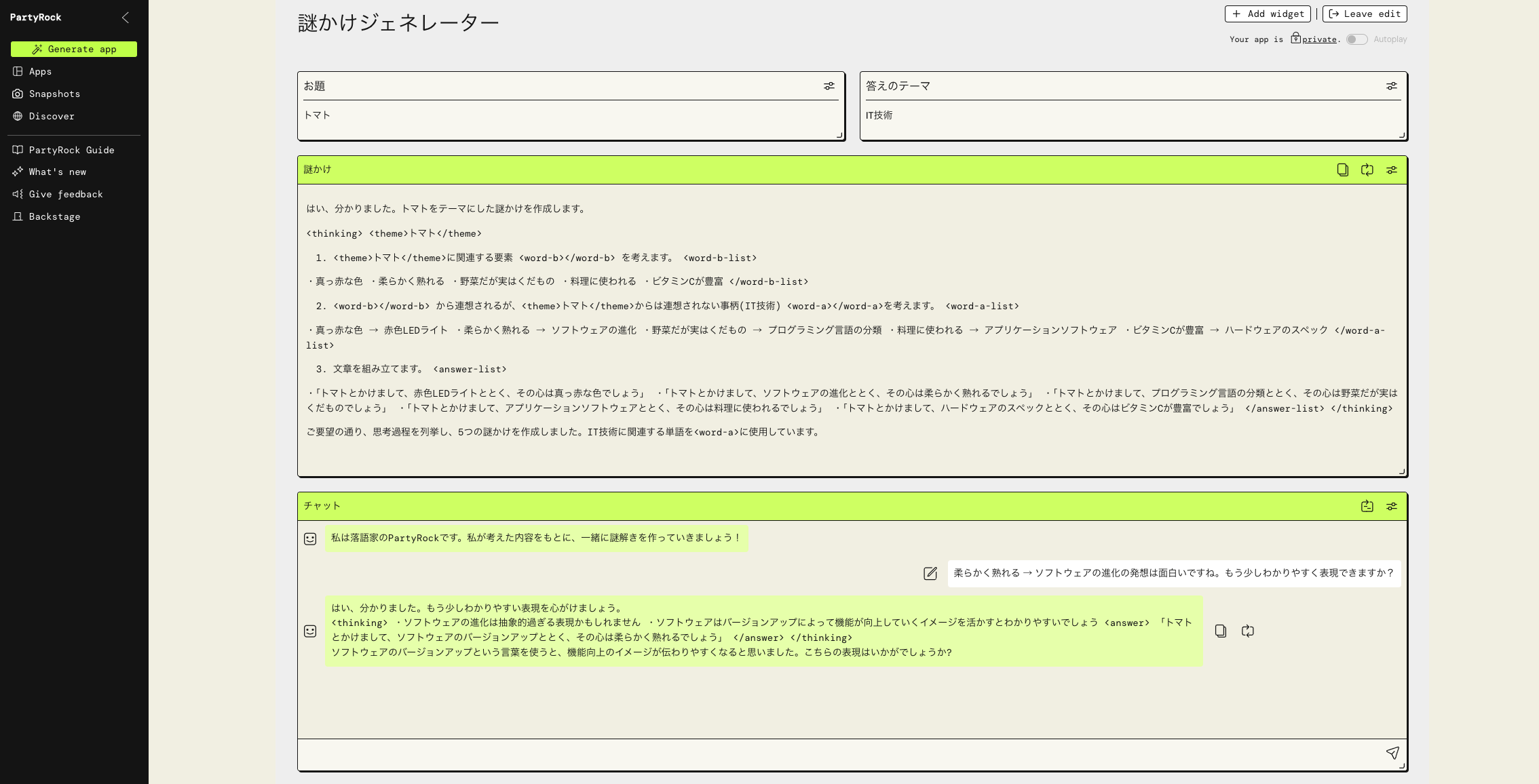This screenshot has width=1539, height=784.
Task: Click the send message paper plane icon
Action: pyautogui.click(x=1392, y=753)
